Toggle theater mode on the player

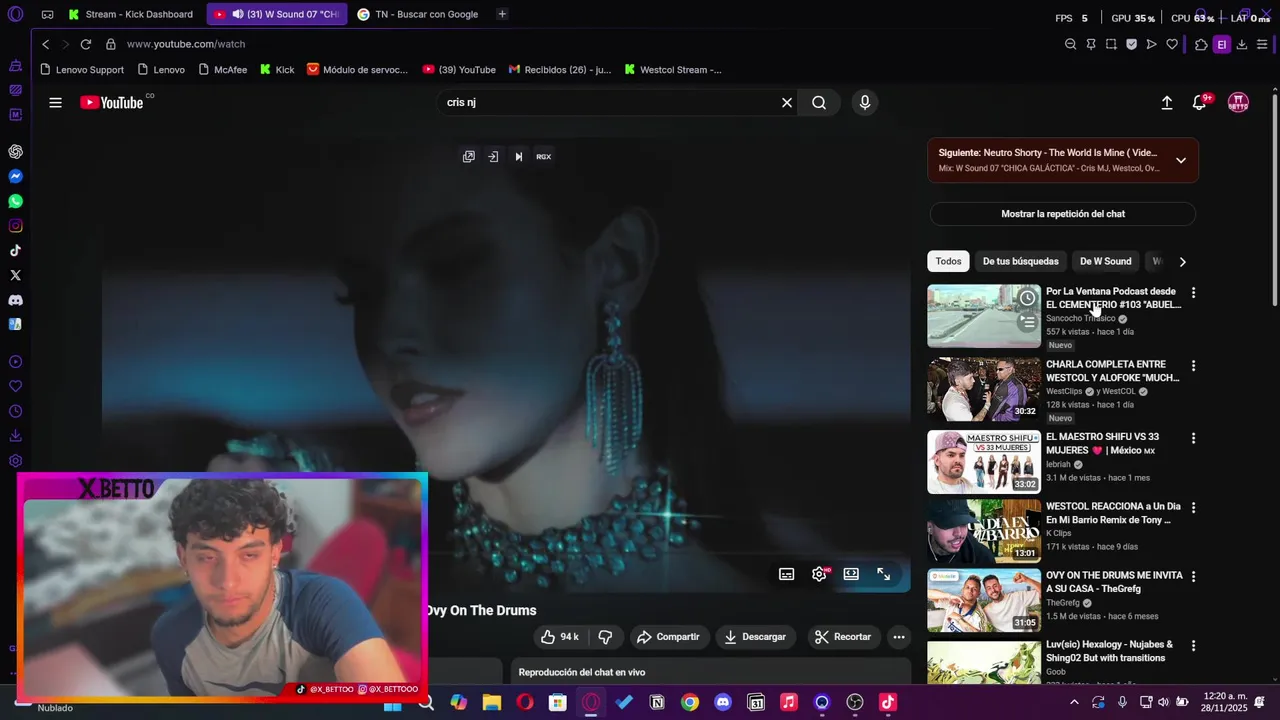[x=851, y=574]
